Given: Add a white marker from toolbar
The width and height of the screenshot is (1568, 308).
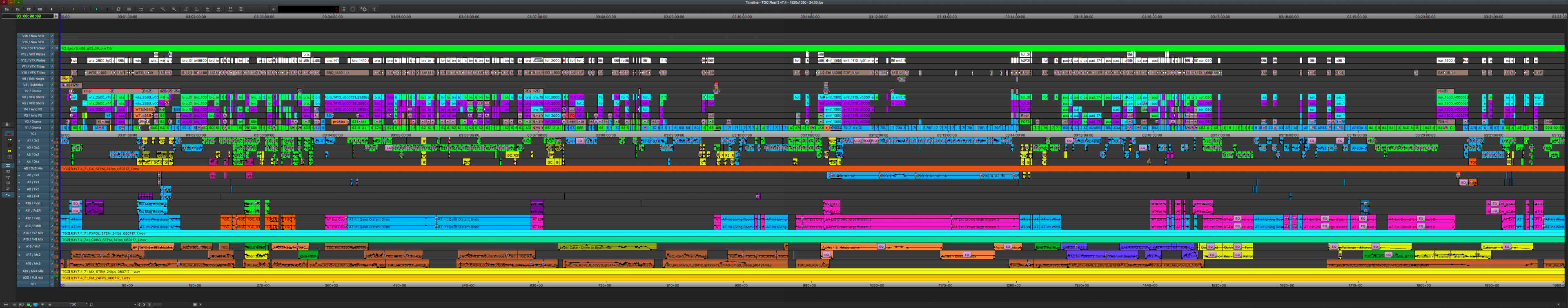Looking at the screenshot, I should click(x=52, y=10).
